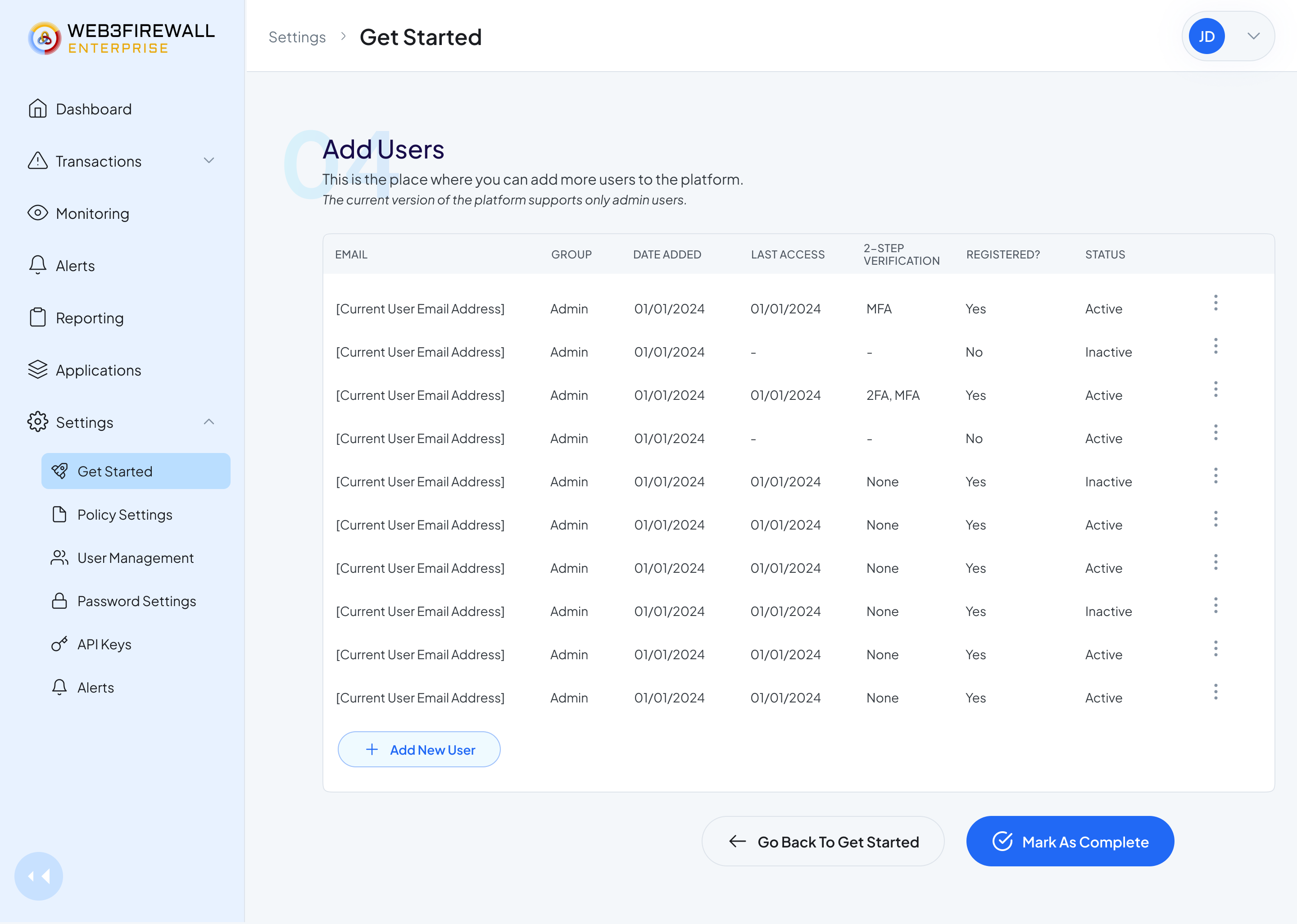Open three-dot menu for 2FA, MFA row
1297x924 pixels.
coord(1215,389)
